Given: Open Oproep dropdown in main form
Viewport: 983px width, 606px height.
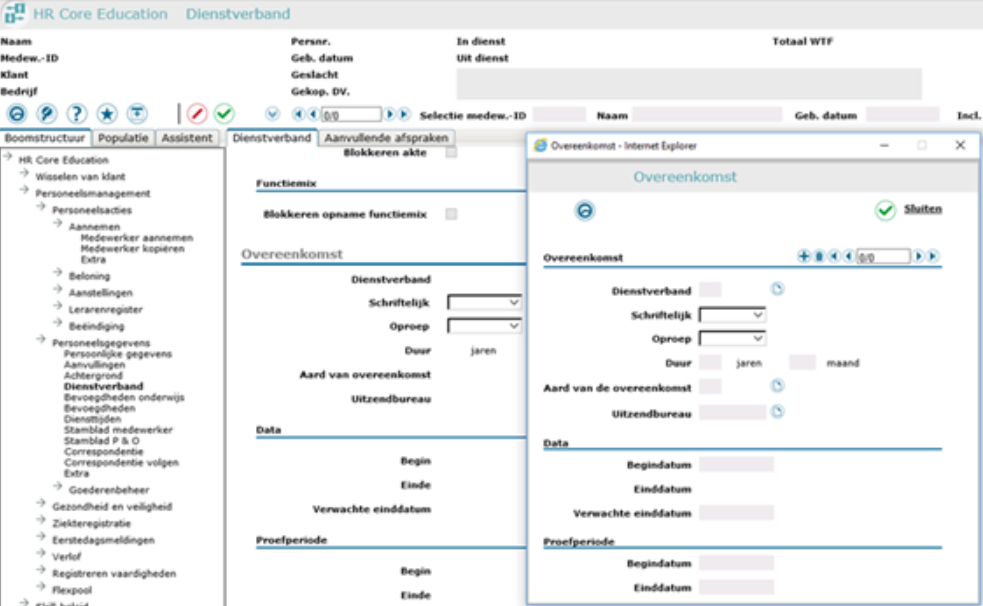Looking at the screenshot, I should [484, 327].
